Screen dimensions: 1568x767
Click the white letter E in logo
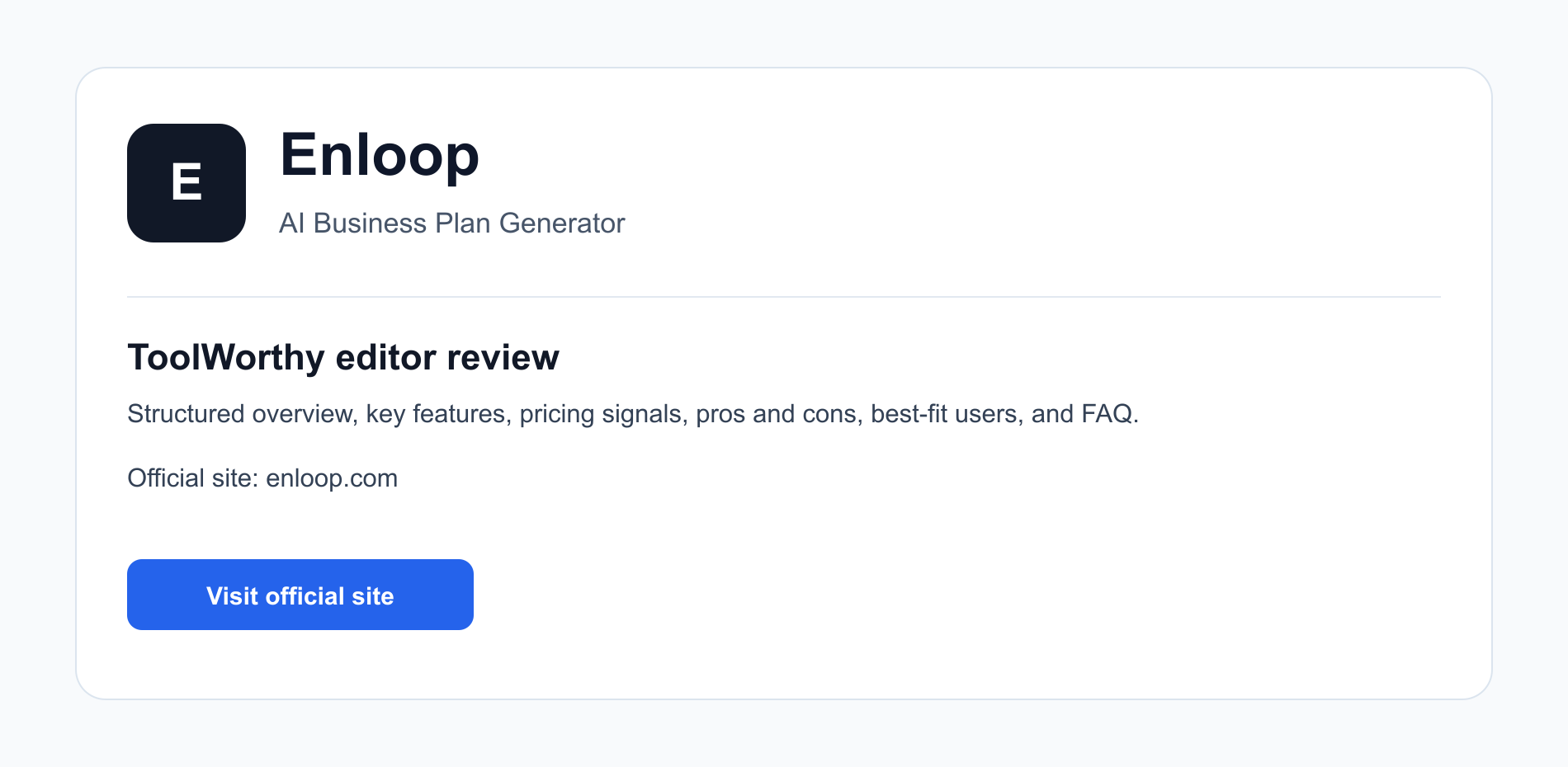[187, 182]
